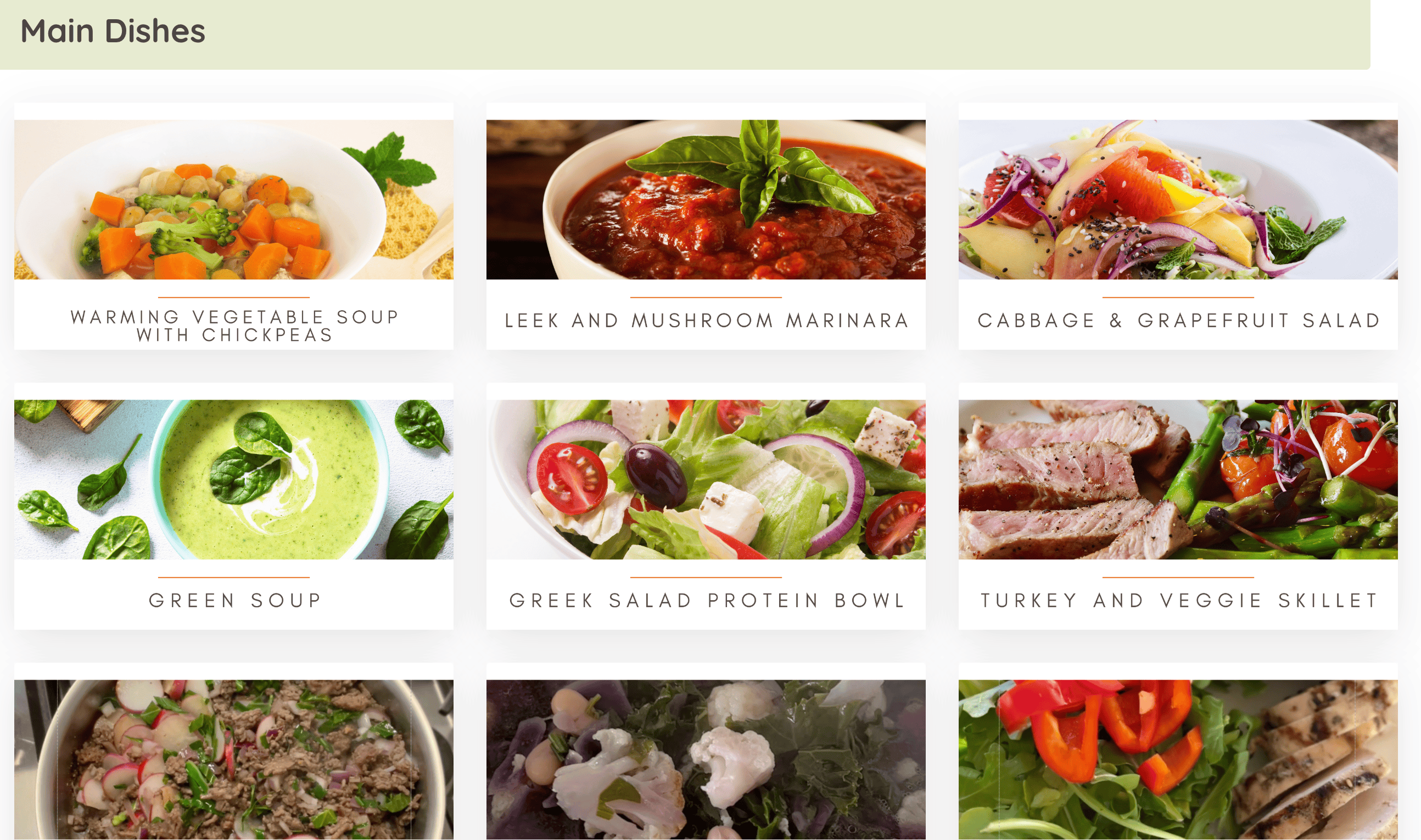Open the Turkey and Veggie Skillet title link
Viewport: 1421px width, 840px height.
[x=1179, y=600]
